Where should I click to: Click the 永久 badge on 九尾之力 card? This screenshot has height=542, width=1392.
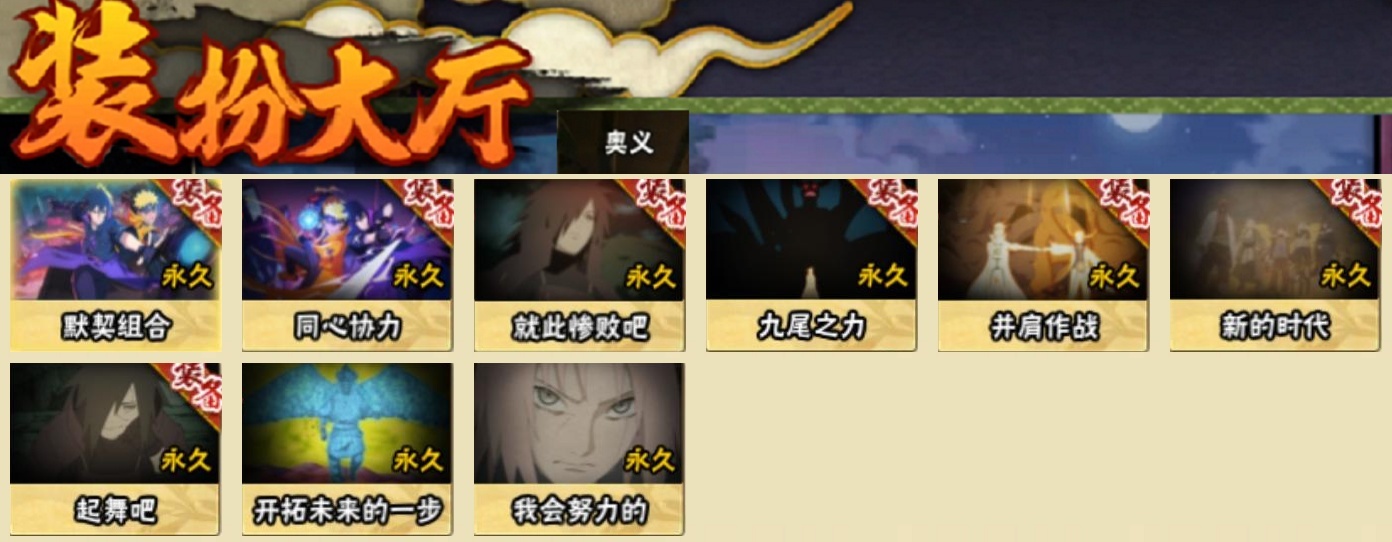click(x=884, y=276)
